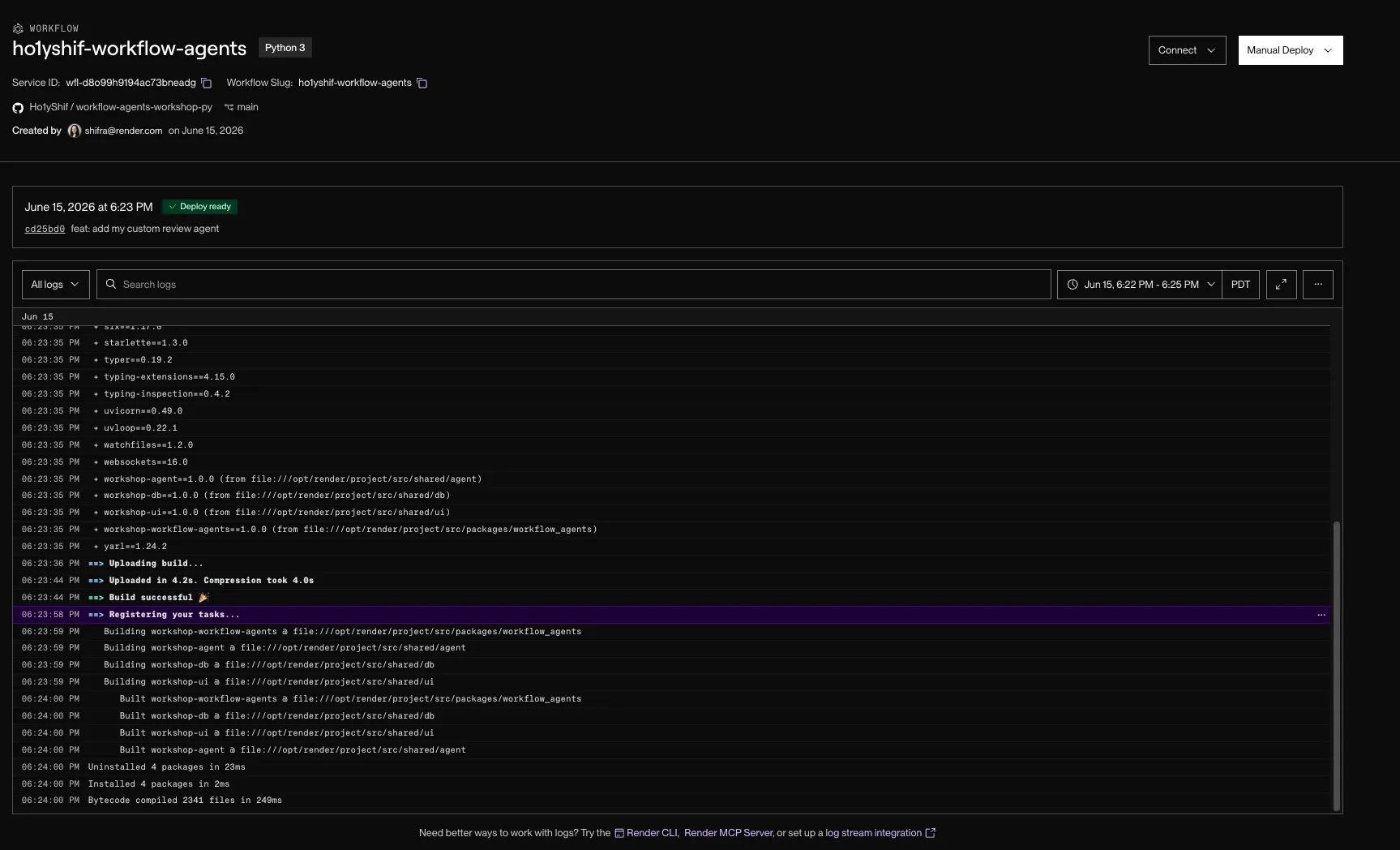
Task: Copy the Workflow Slug value
Action: coord(422,83)
